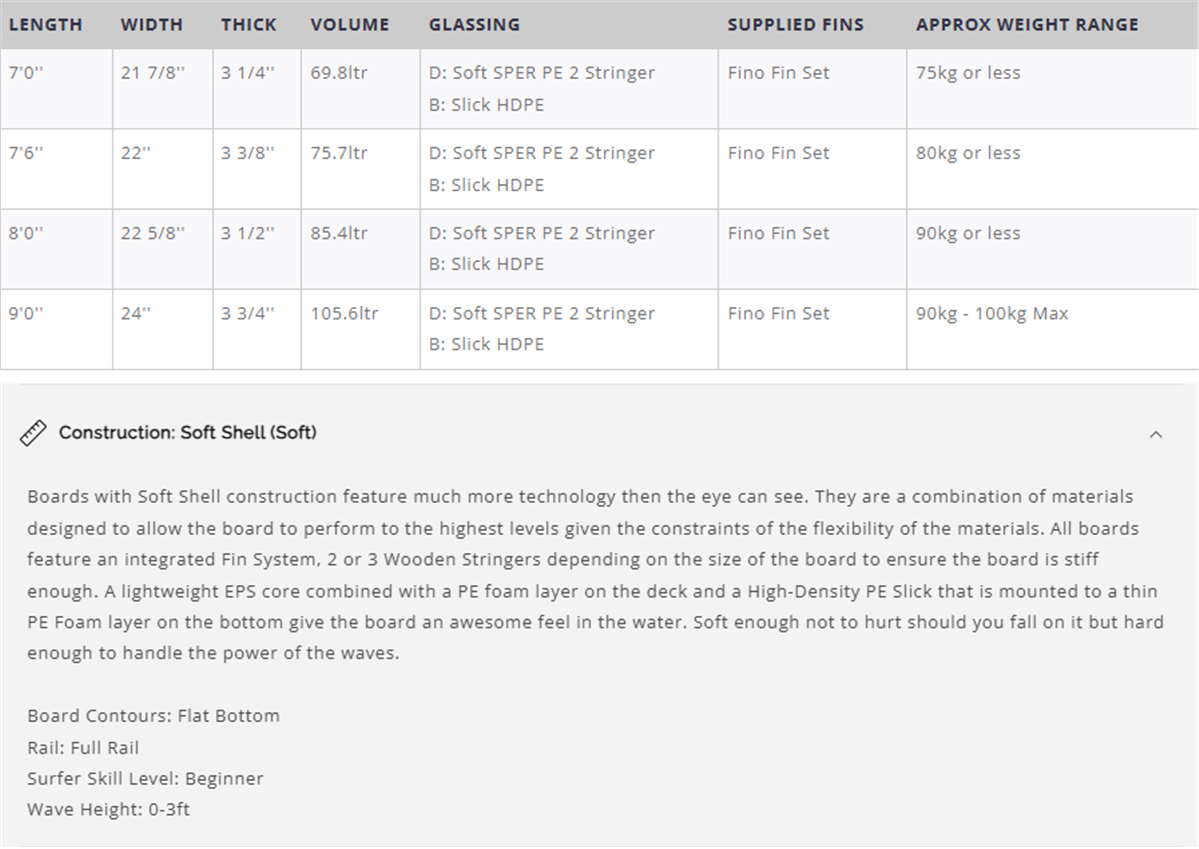Click the Construction: Soft Shell (Soft) title
The image size is (1199, 849).
(x=187, y=433)
